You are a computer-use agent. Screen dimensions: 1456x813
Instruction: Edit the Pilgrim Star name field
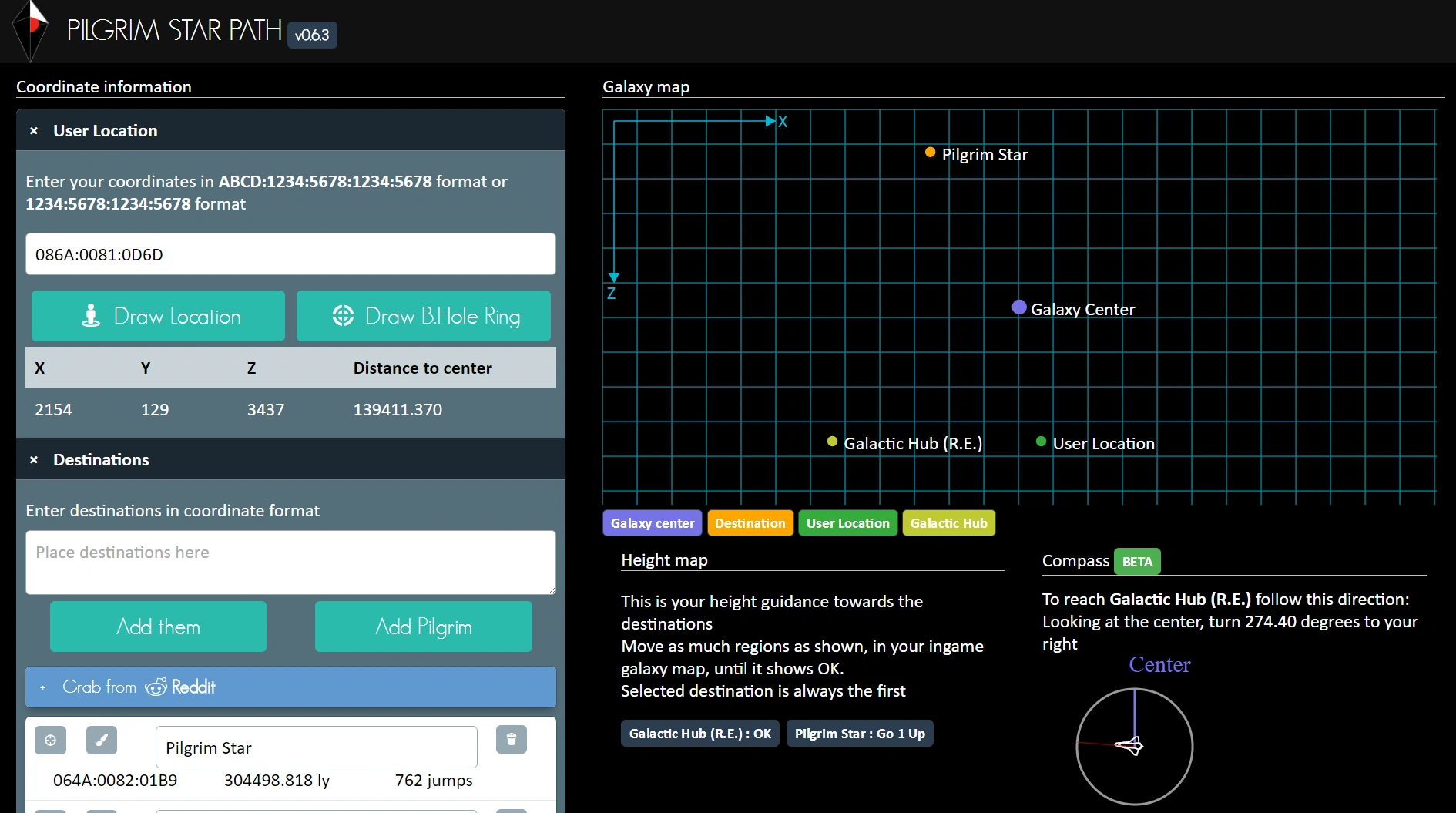317,747
